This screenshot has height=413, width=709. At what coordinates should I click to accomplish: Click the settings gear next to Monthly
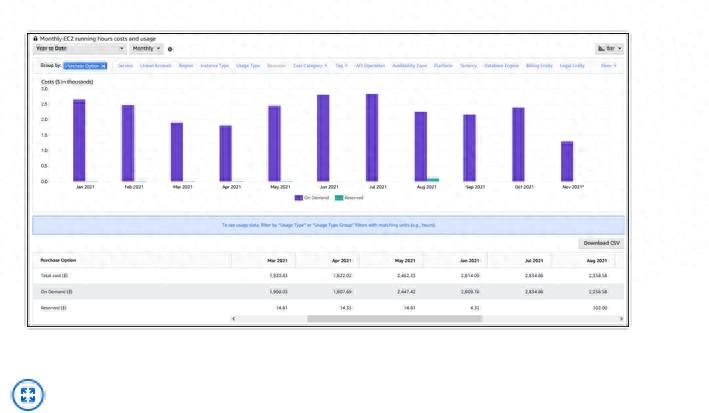(170, 49)
